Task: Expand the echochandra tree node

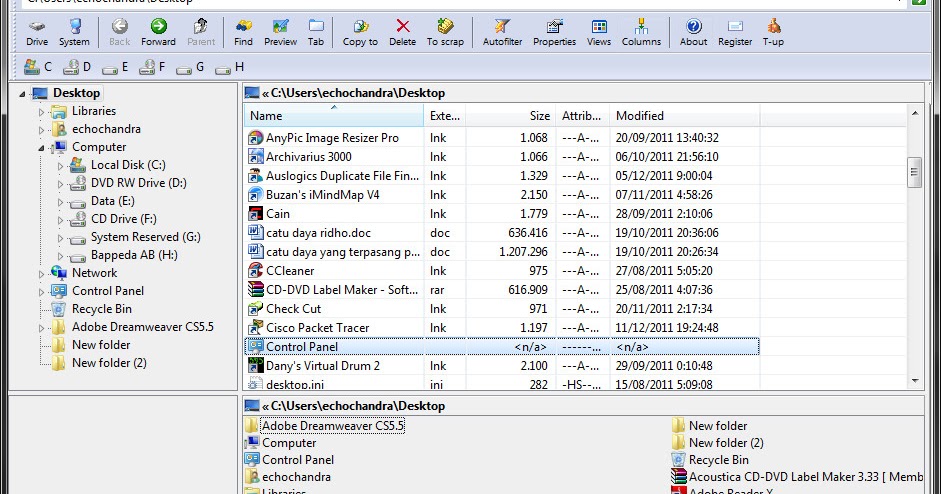Action: [41, 130]
